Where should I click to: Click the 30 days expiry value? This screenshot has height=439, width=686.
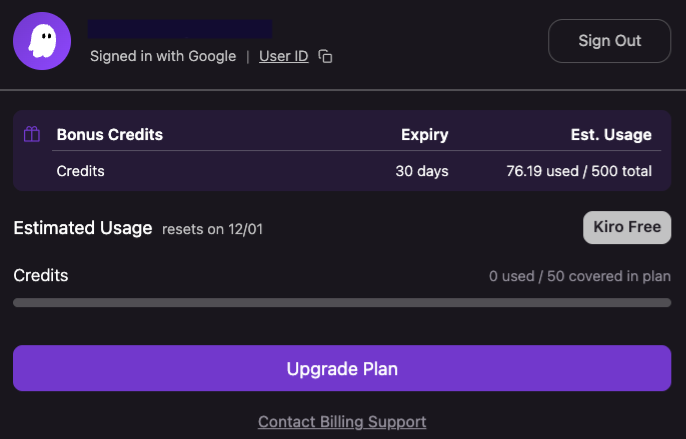(x=422, y=171)
